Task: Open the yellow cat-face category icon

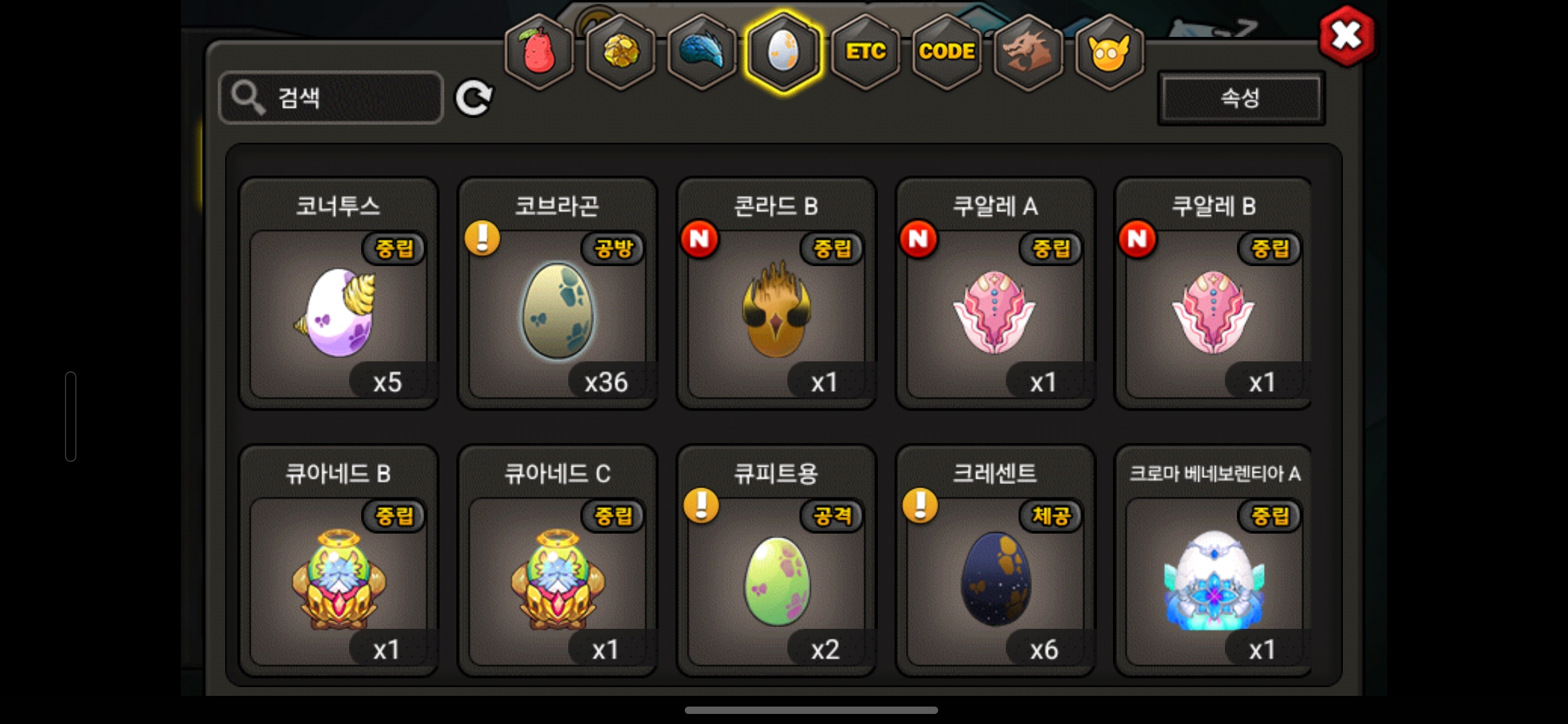Action: tap(1110, 52)
